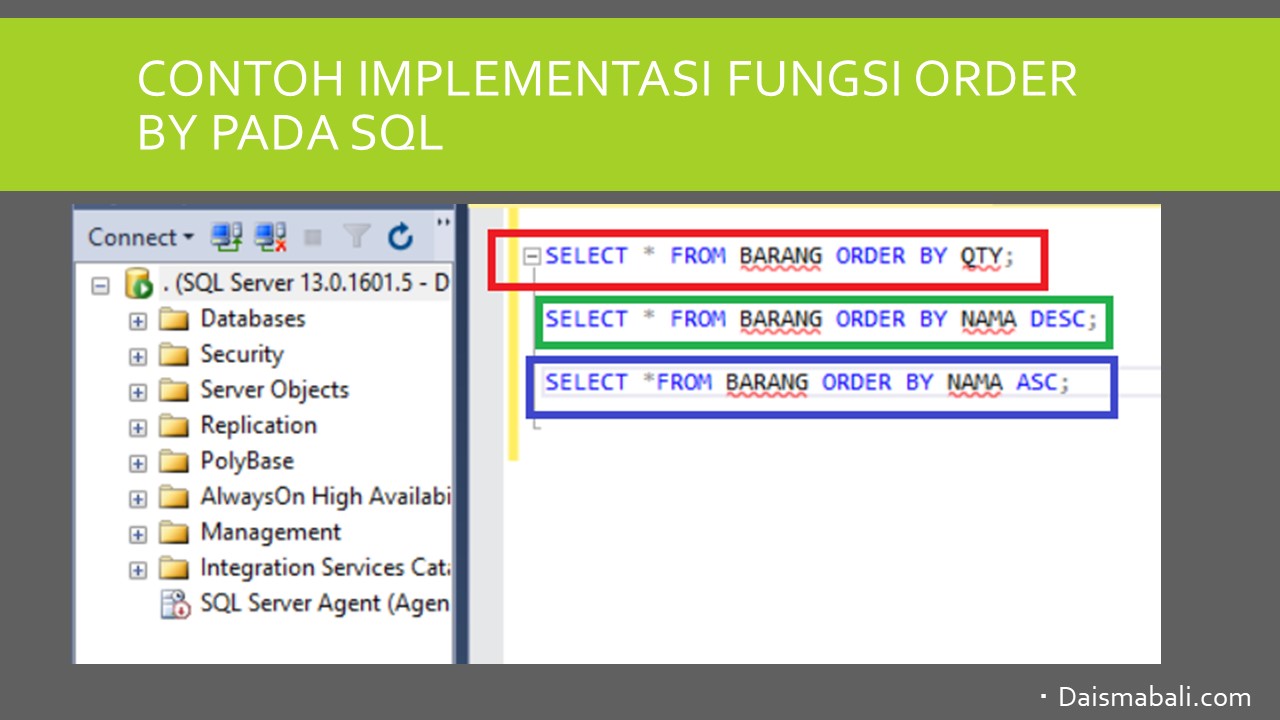Image resolution: width=1280 pixels, height=720 pixels.
Task: Click the Connect Object Explorer icon
Action: [226, 237]
